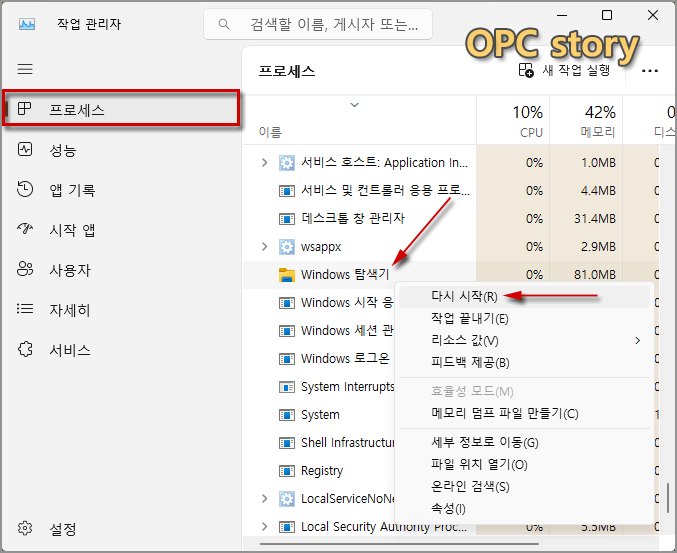The height and width of the screenshot is (553, 677).
Task: Click the Windows 시작 응용 process icon
Action: [287, 303]
